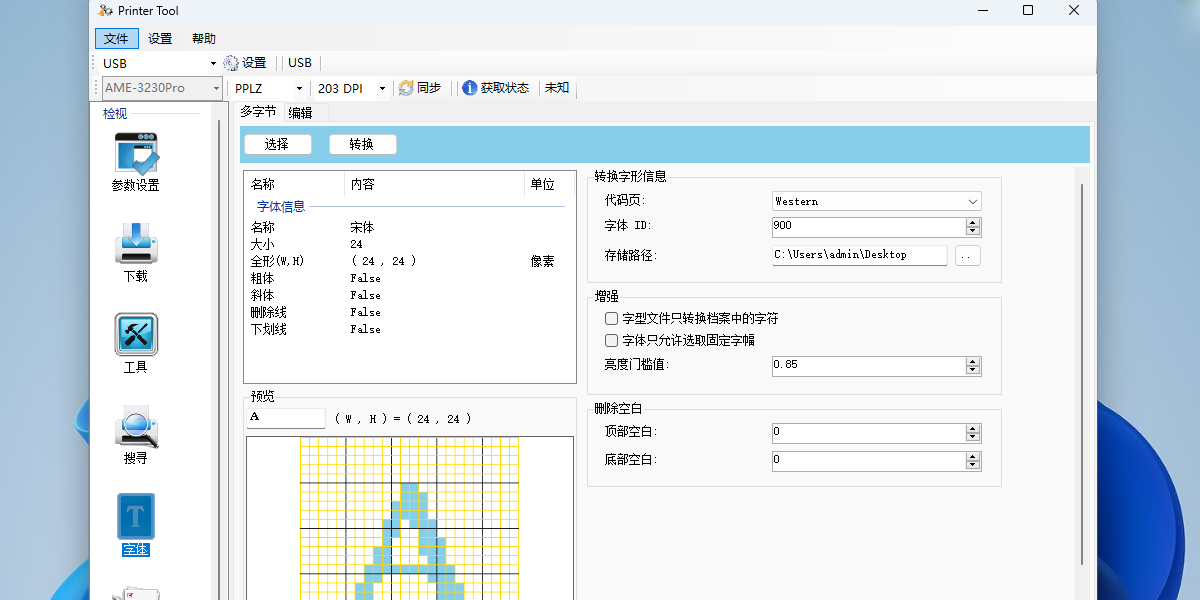
Task: Select the 全形(W,H) row
Action: (410, 262)
